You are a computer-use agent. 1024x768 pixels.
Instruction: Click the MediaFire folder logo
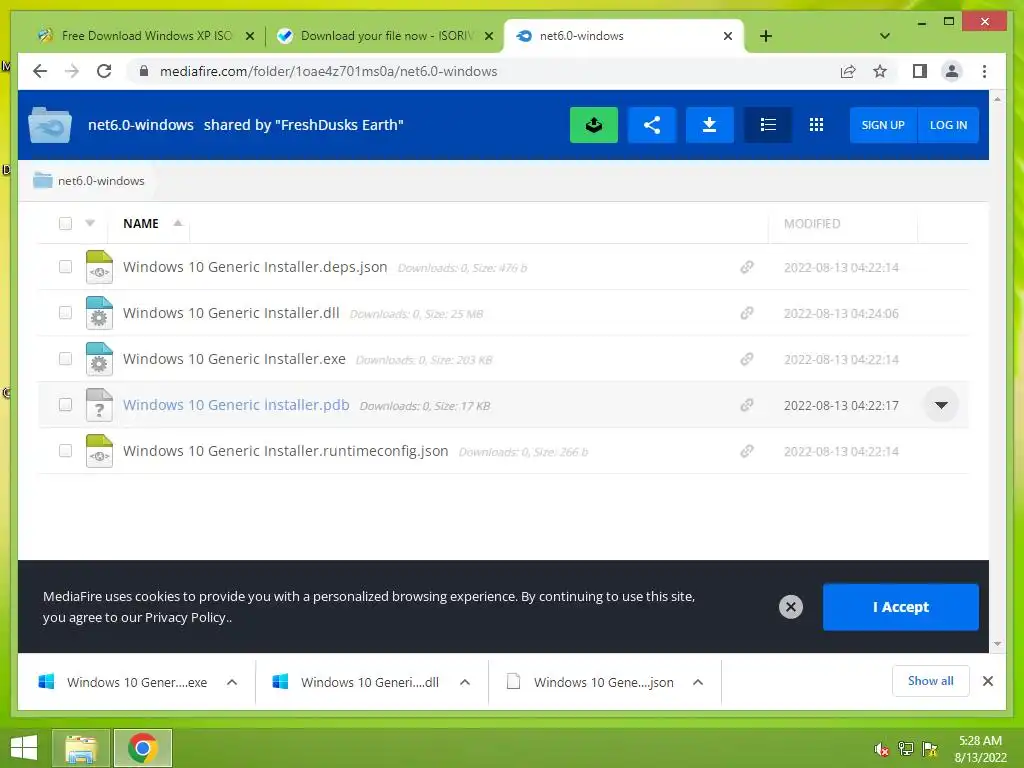coord(50,125)
